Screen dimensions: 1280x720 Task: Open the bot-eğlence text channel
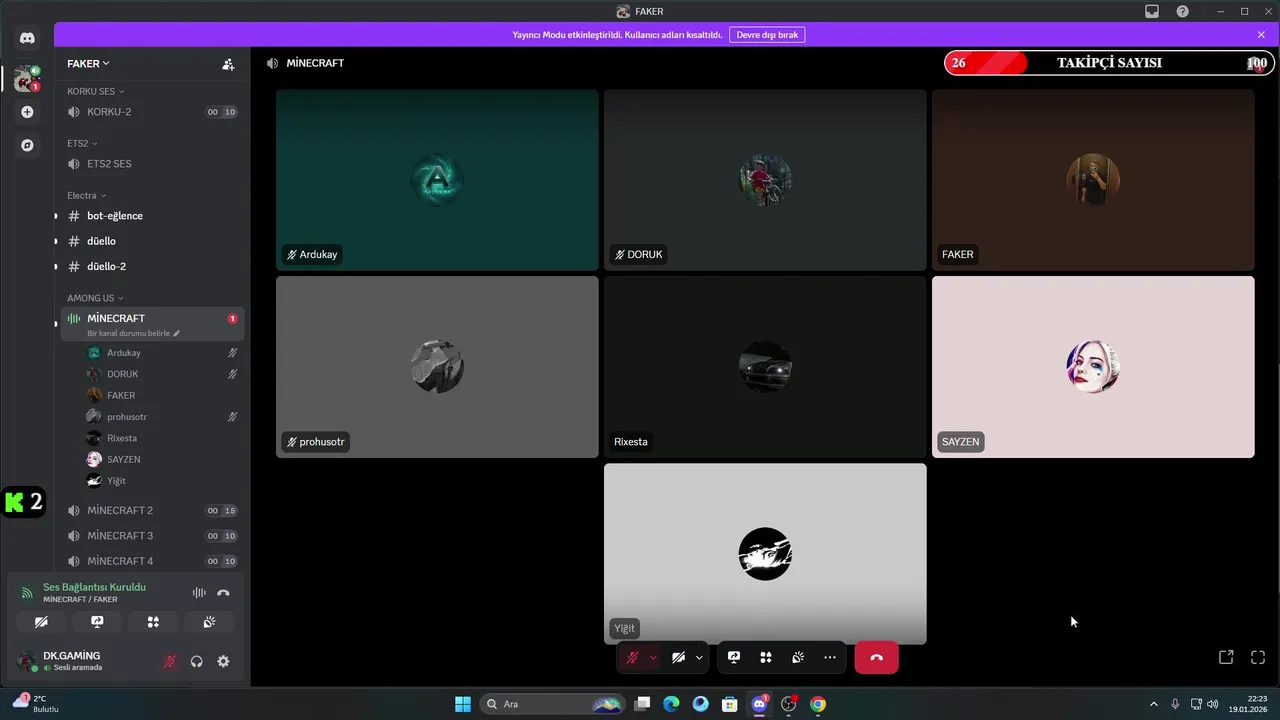click(151, 216)
